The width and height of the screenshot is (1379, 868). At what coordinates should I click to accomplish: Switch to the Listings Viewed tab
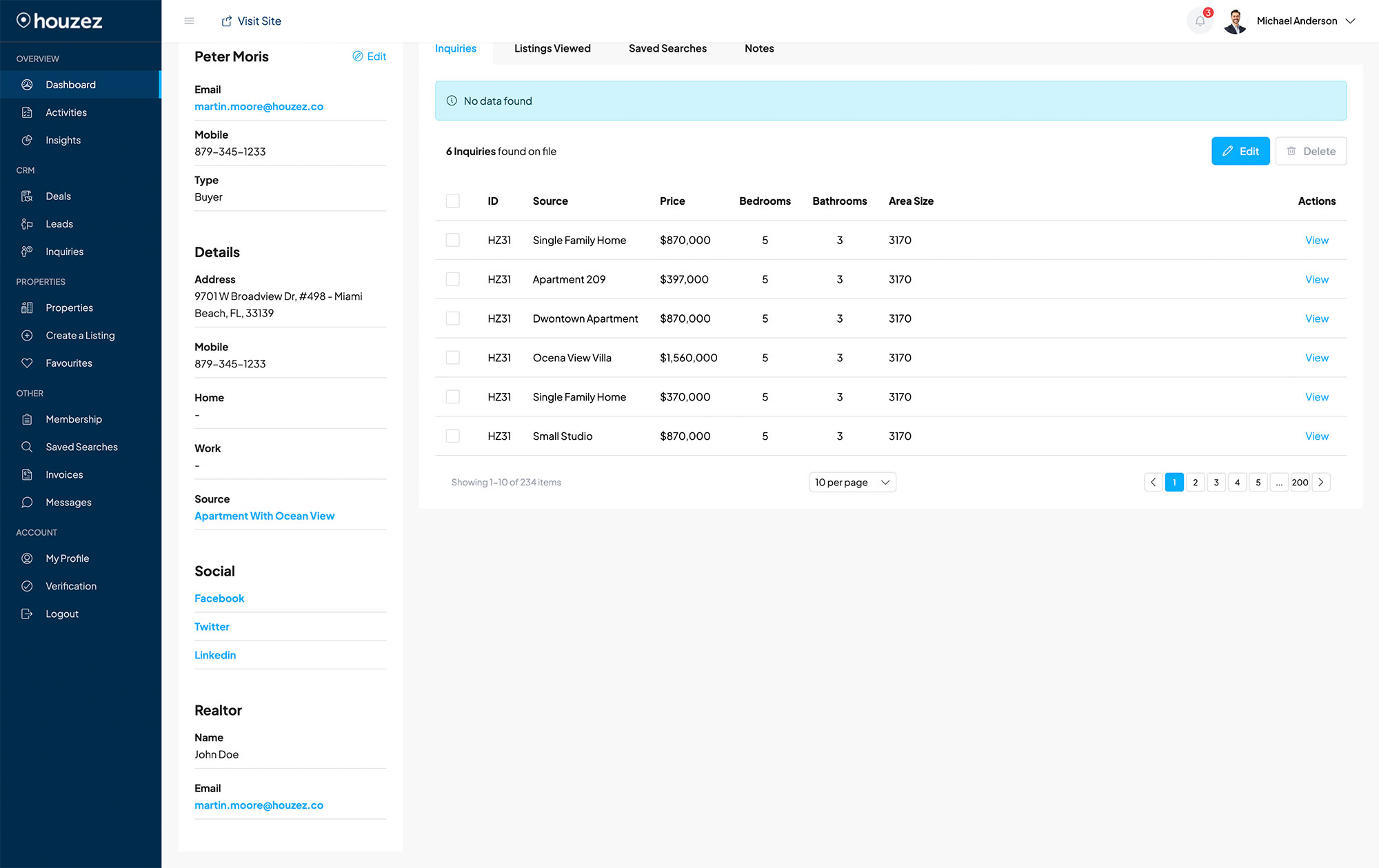[552, 48]
